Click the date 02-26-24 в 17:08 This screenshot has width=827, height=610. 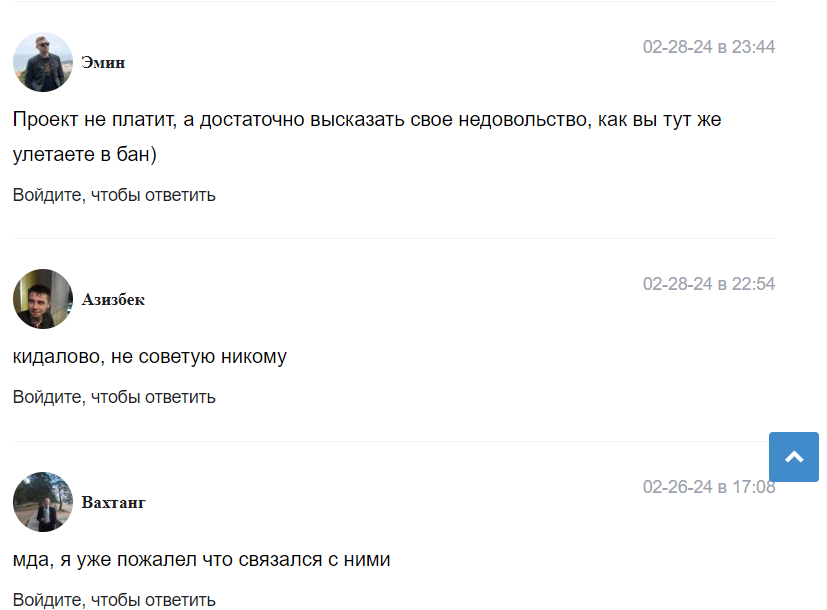(708, 487)
